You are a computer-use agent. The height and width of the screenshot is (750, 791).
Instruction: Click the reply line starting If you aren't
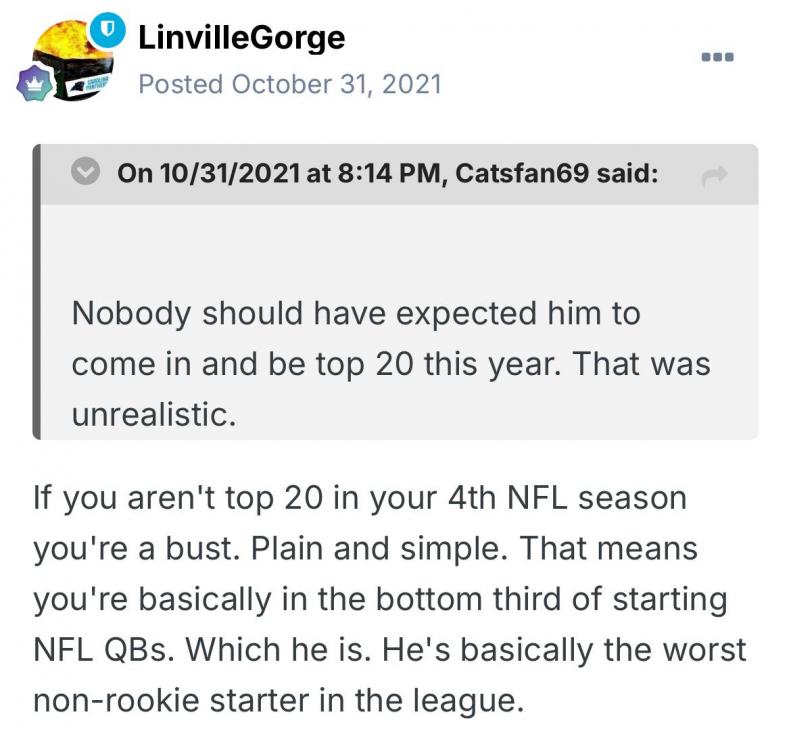pyautogui.click(x=360, y=497)
